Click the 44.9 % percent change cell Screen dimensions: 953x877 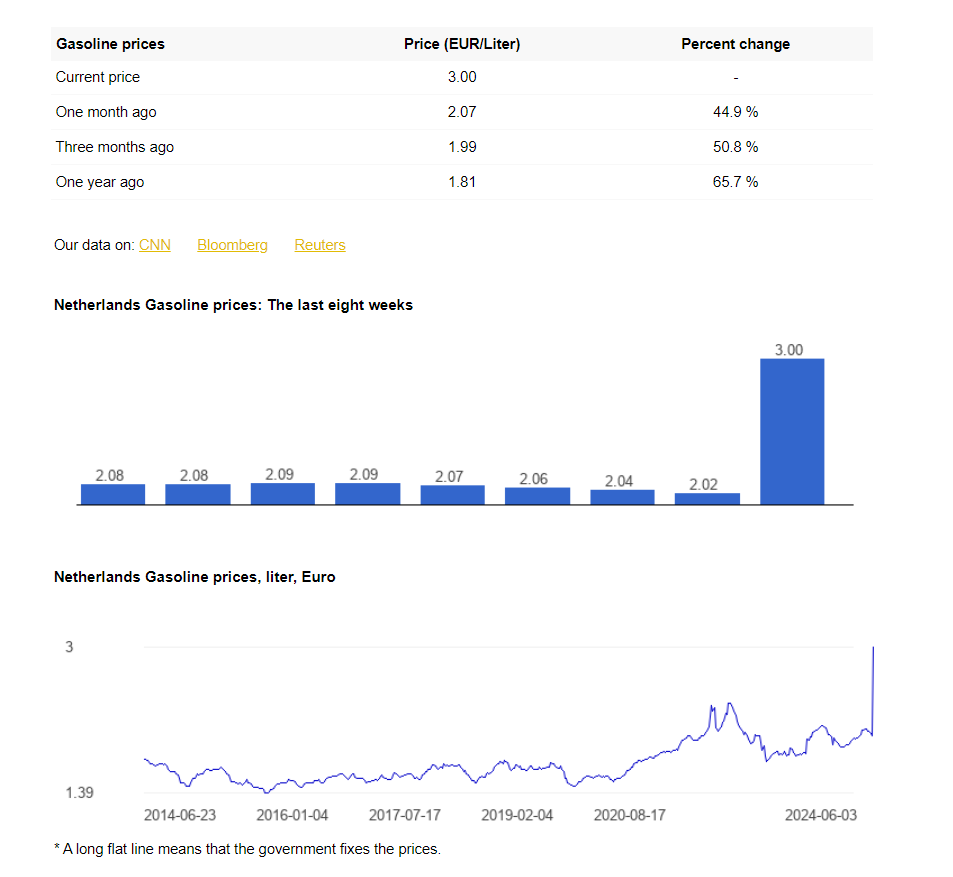pyautogui.click(x=735, y=112)
